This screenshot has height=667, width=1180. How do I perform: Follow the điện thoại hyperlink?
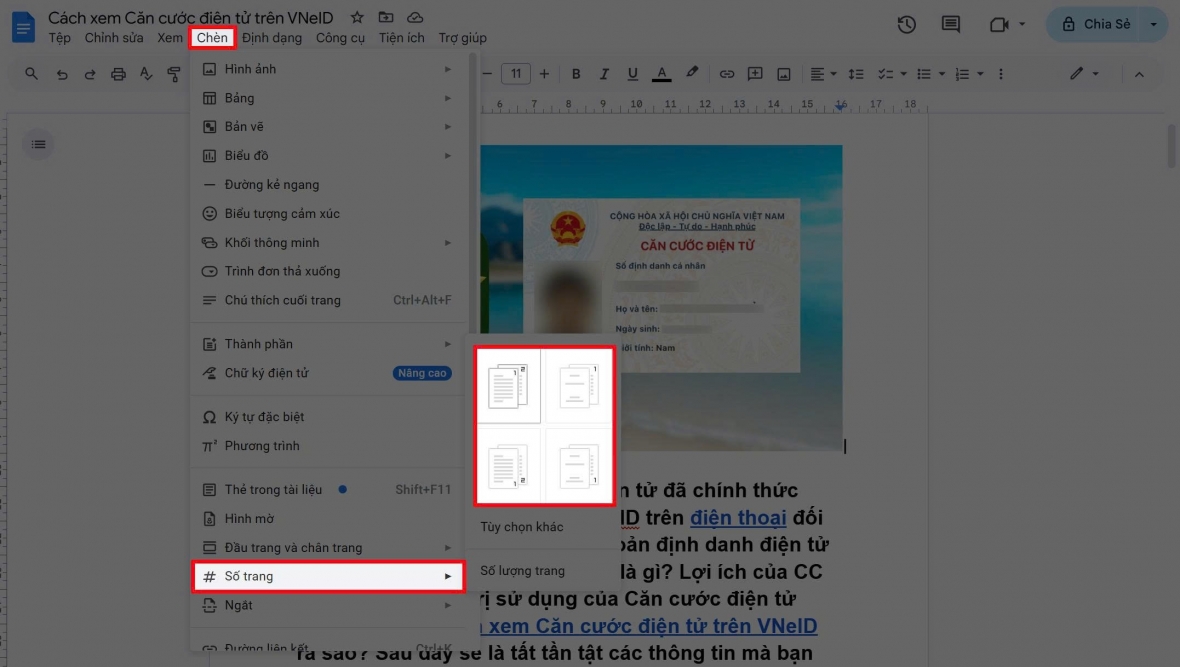(x=738, y=518)
